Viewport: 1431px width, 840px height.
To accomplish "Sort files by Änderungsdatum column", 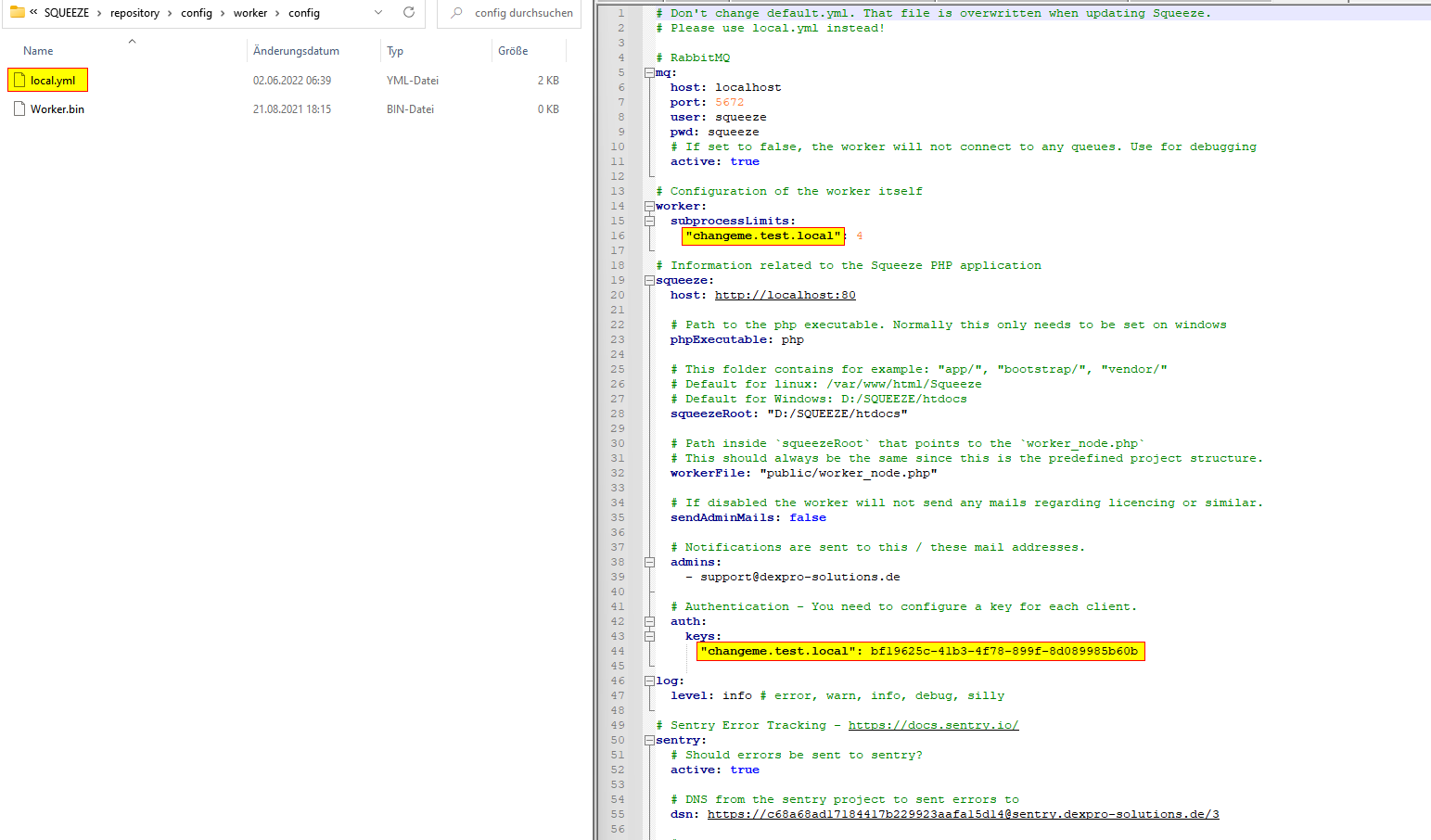I will (x=296, y=51).
